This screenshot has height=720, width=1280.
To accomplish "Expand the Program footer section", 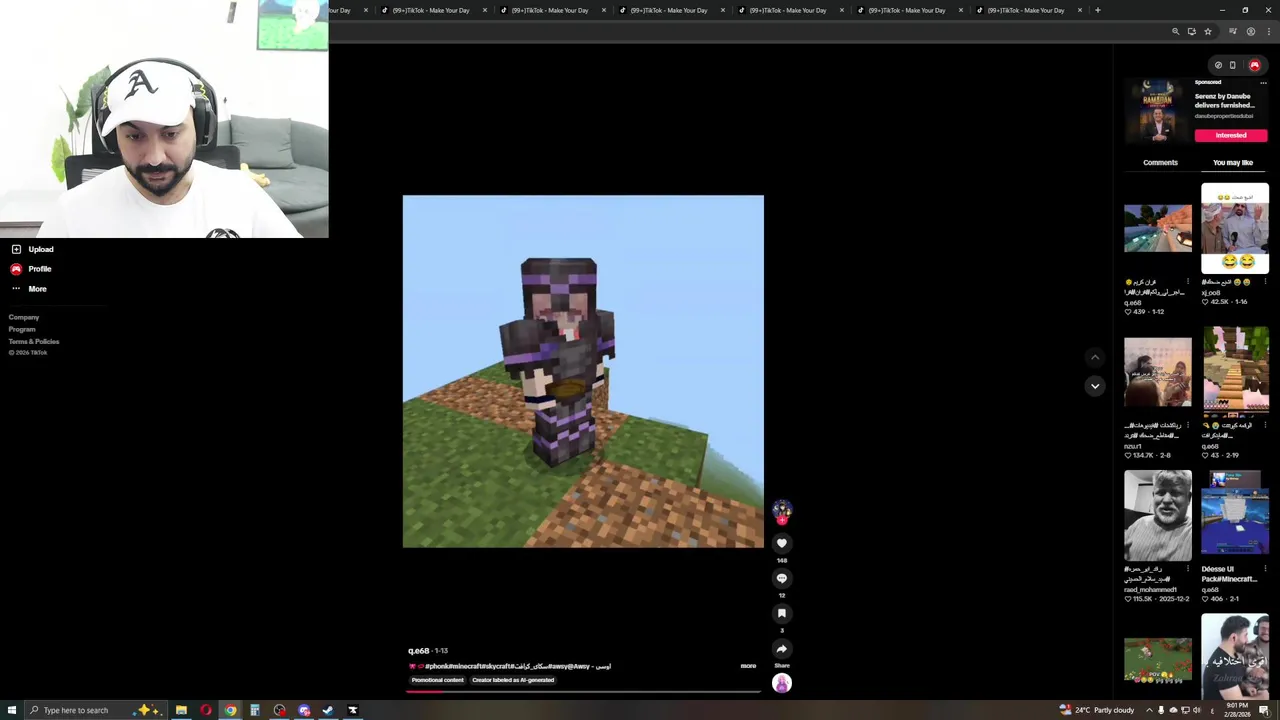I will (x=22, y=329).
